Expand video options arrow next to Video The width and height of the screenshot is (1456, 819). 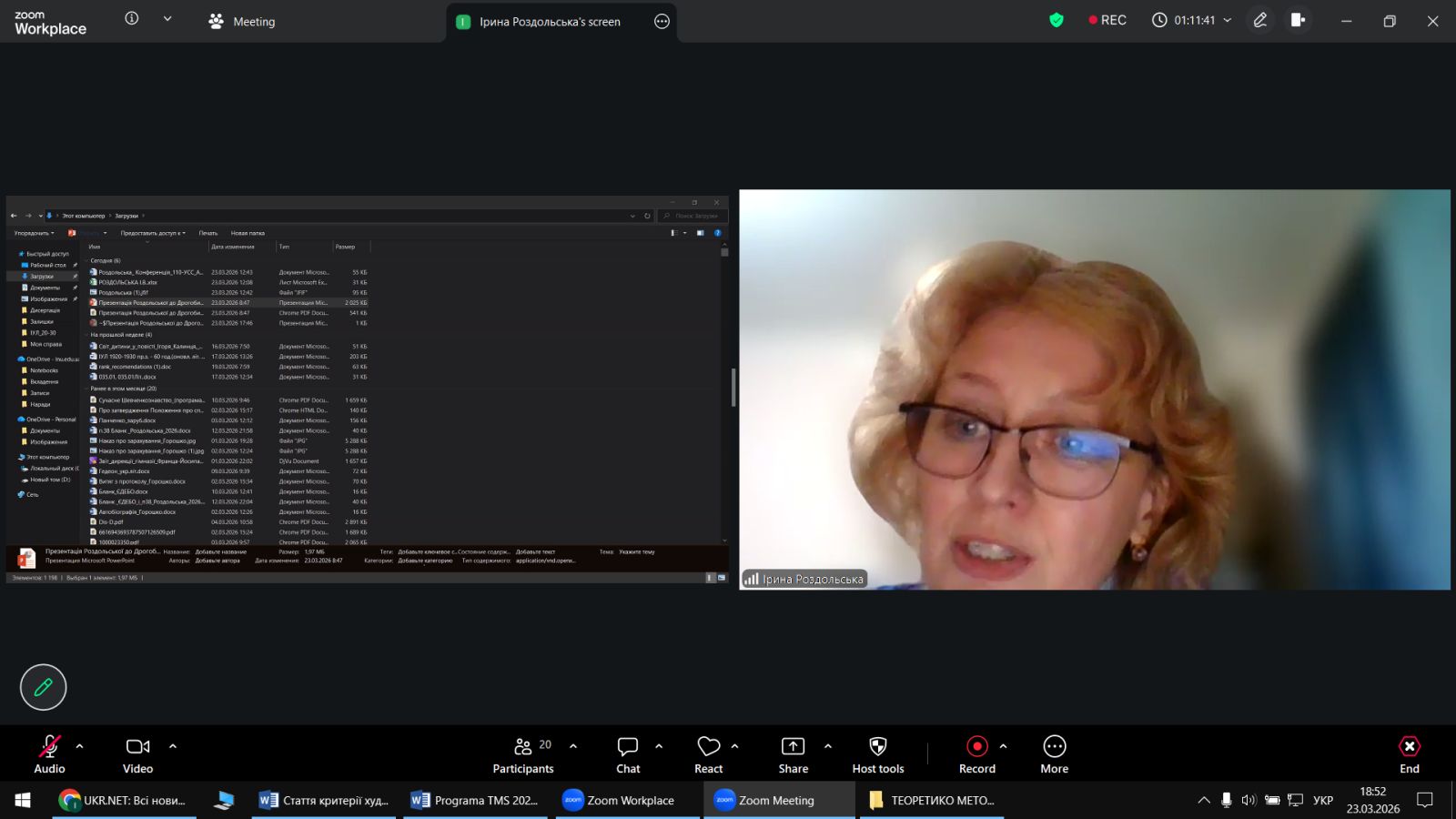tap(173, 746)
